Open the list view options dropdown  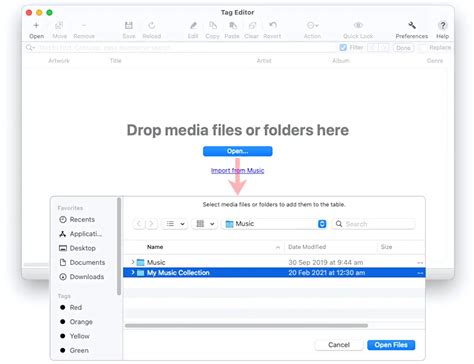[x=175, y=224]
